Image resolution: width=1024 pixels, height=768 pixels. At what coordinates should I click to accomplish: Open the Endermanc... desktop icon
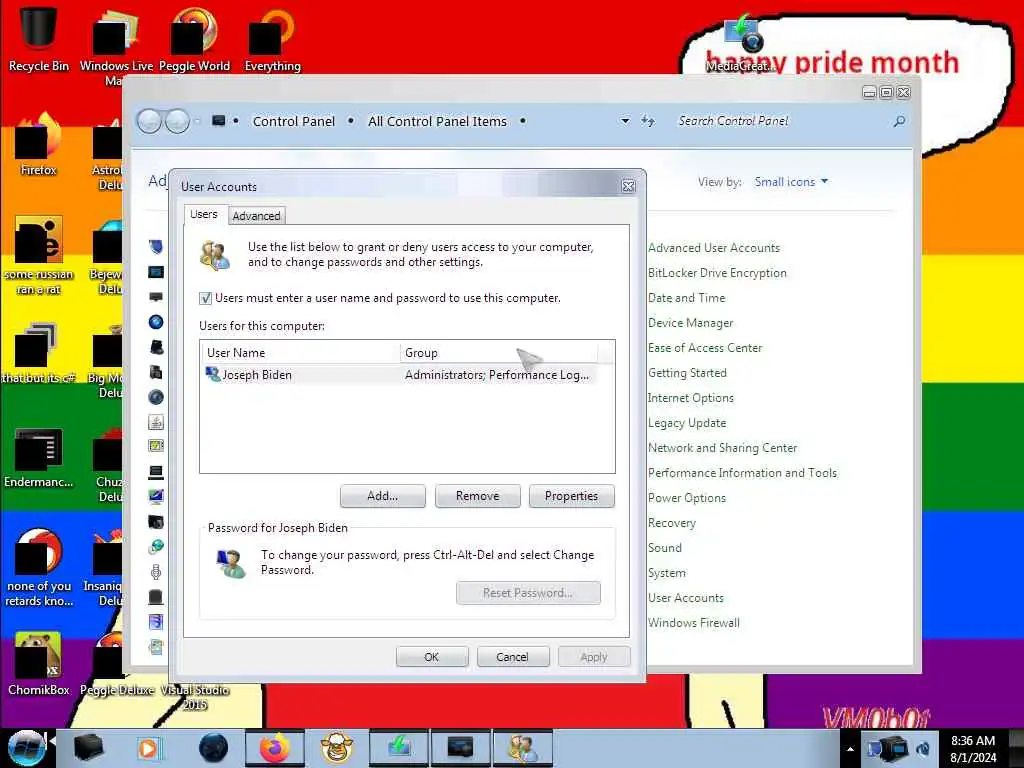(x=38, y=457)
